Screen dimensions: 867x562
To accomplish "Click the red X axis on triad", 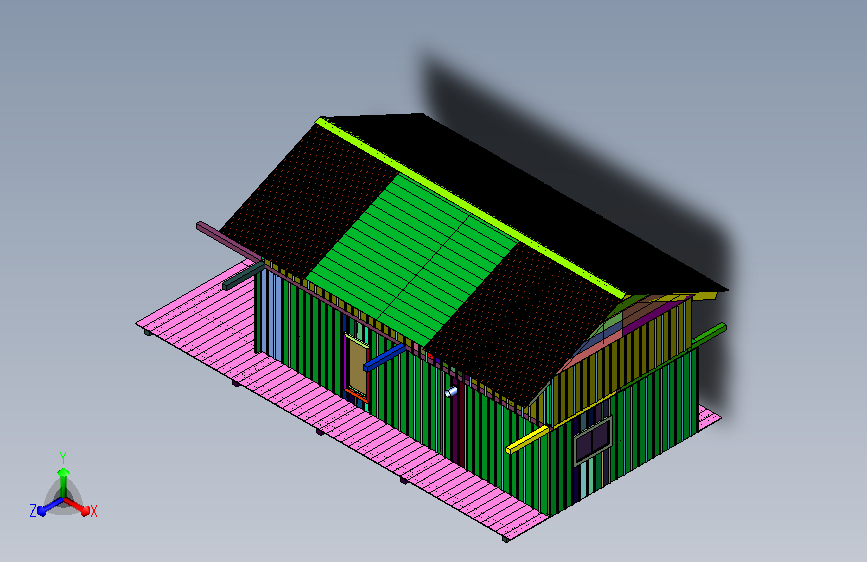I will pyautogui.click(x=77, y=506).
